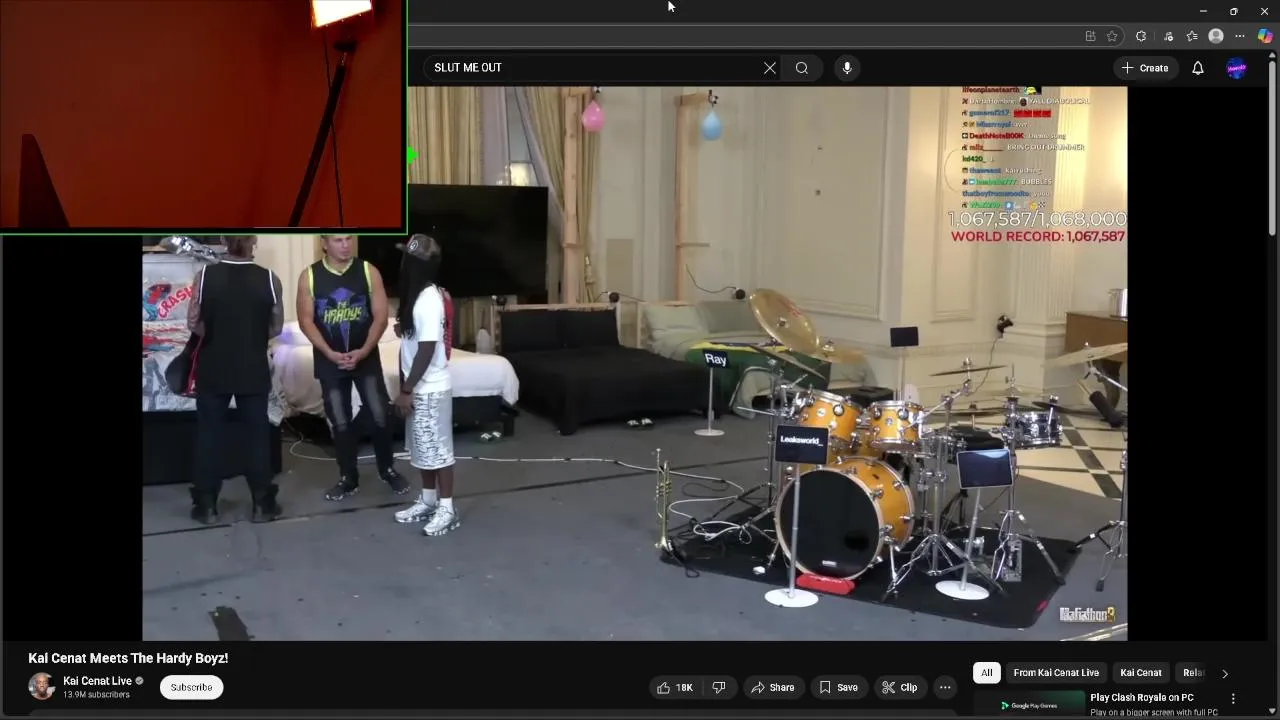Open browser profile avatar
1280x720 pixels.
tap(1216, 36)
